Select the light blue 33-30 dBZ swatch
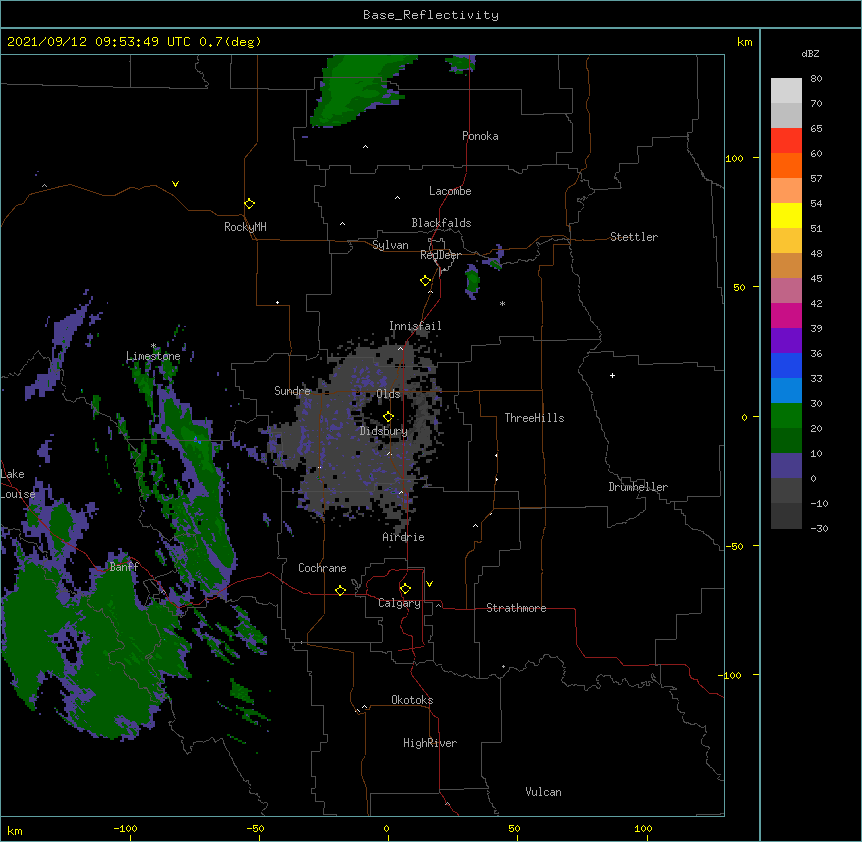Screen dimensions: 862x842 [786, 390]
